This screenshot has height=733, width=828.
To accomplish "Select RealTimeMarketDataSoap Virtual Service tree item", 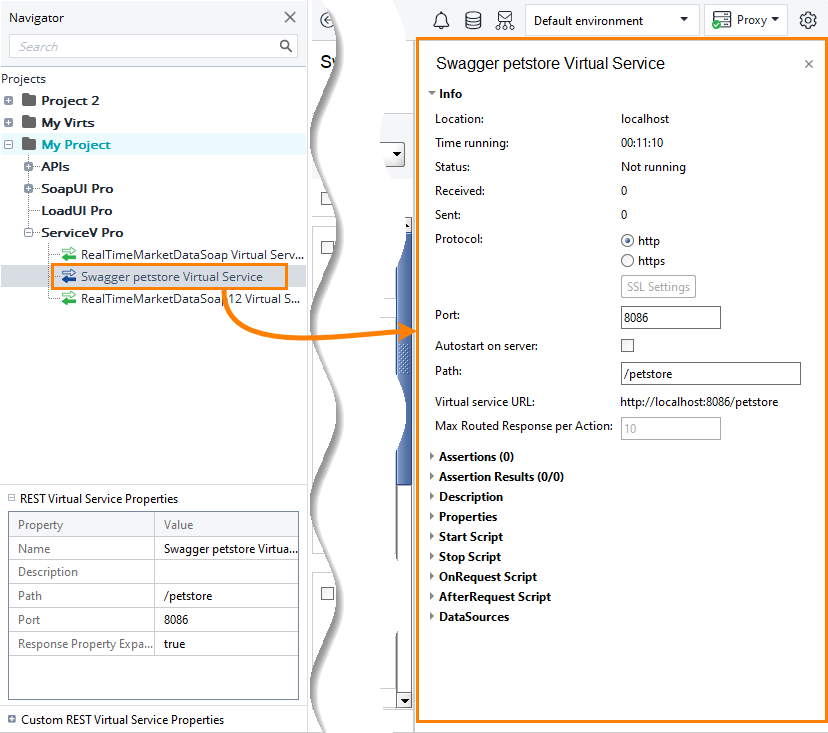I will coord(192,255).
